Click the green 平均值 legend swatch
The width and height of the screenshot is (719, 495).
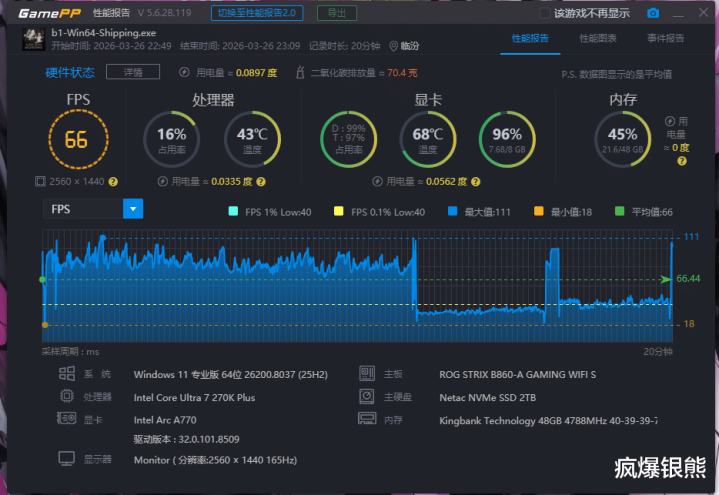click(619, 211)
